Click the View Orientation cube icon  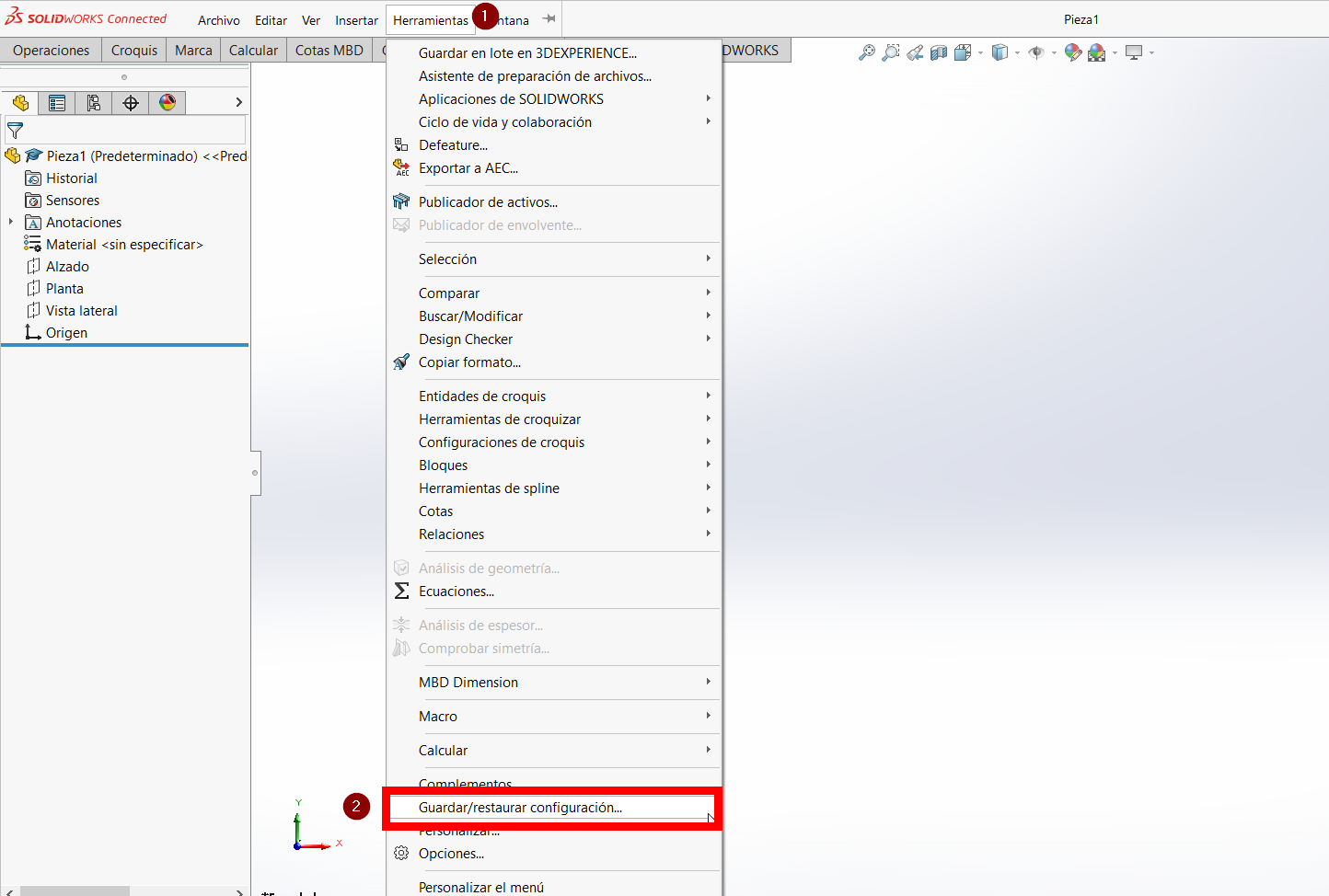(x=963, y=52)
